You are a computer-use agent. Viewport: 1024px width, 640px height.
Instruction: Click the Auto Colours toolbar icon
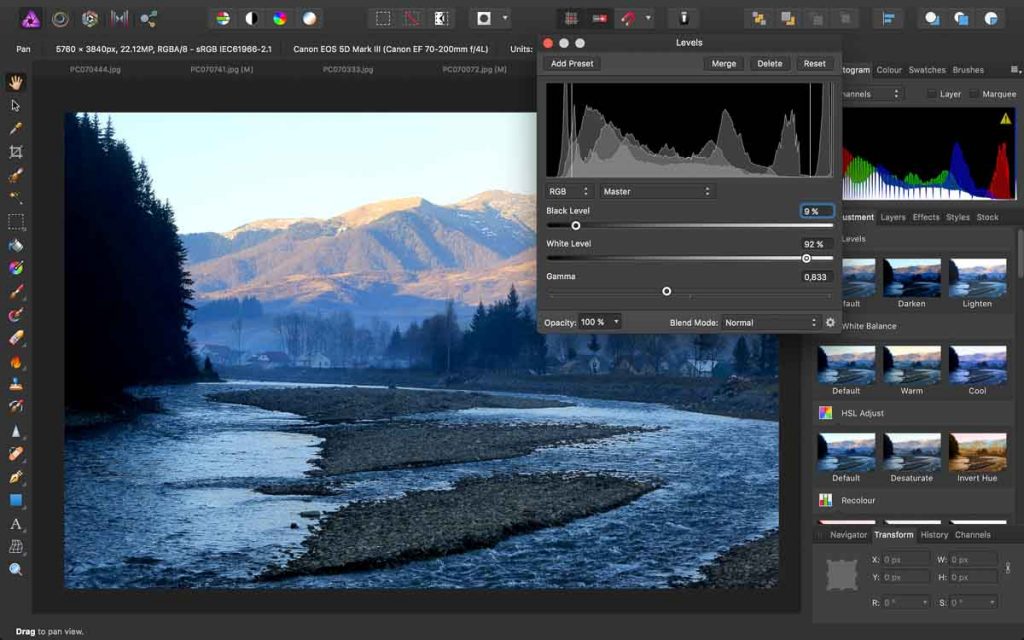coord(281,18)
